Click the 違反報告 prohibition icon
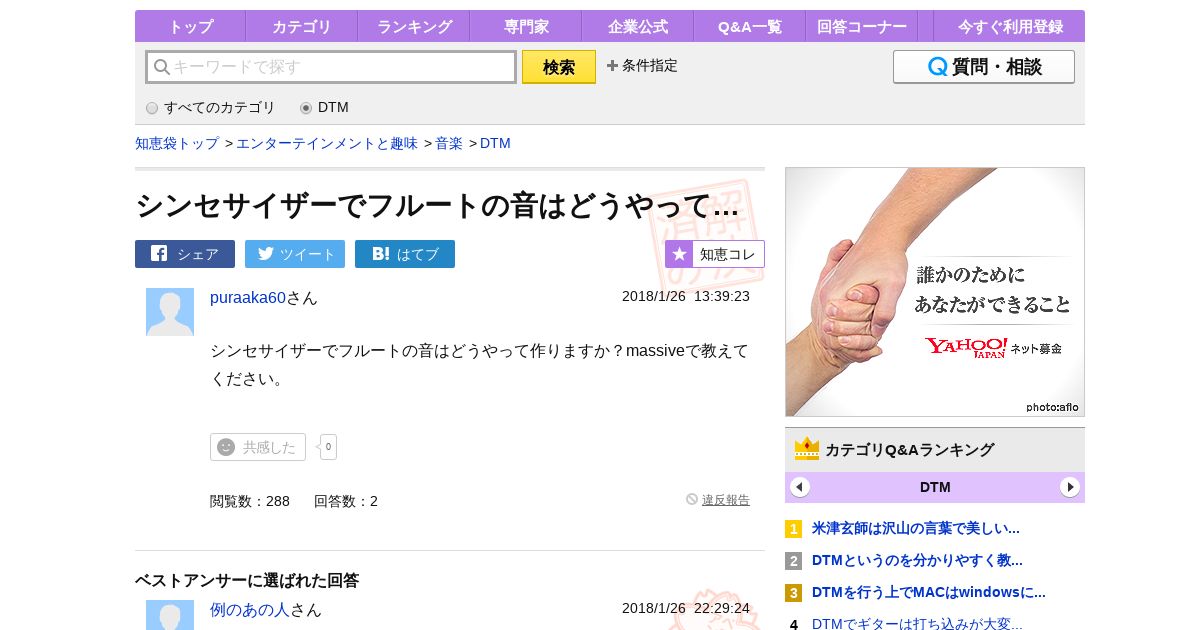The image size is (1200, 630). point(692,499)
